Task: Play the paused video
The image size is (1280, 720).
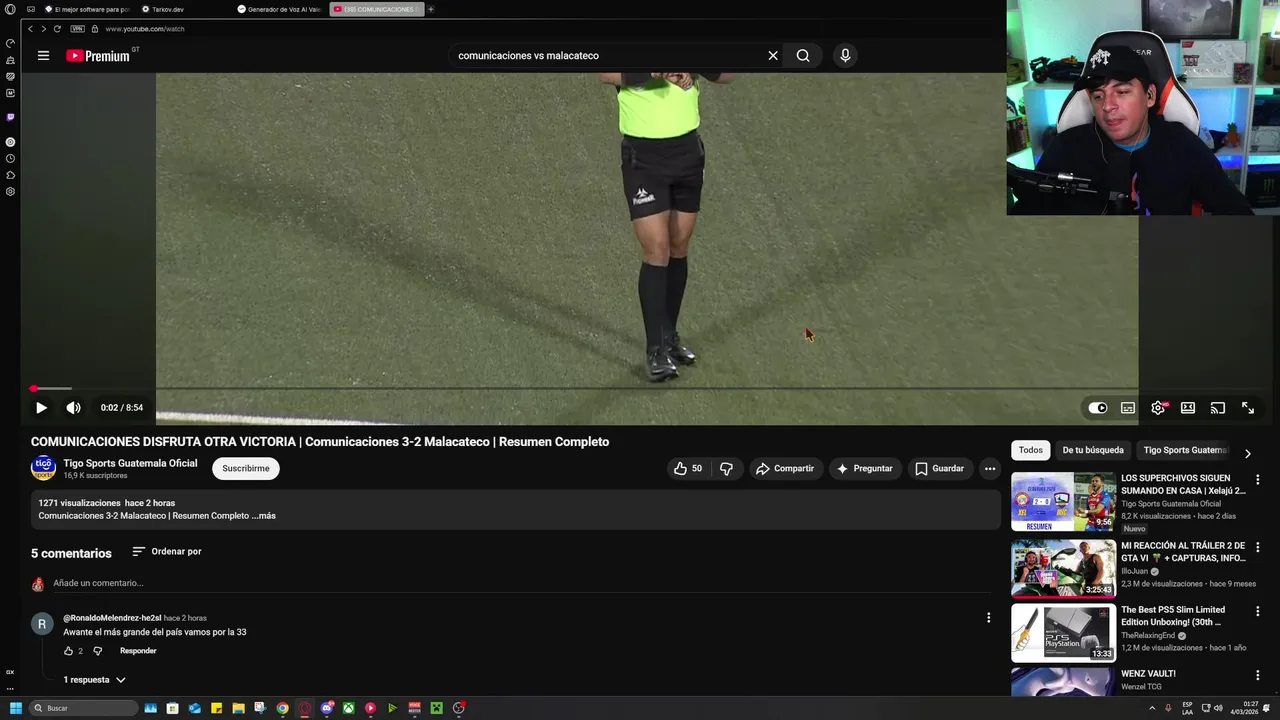Action: pos(41,408)
